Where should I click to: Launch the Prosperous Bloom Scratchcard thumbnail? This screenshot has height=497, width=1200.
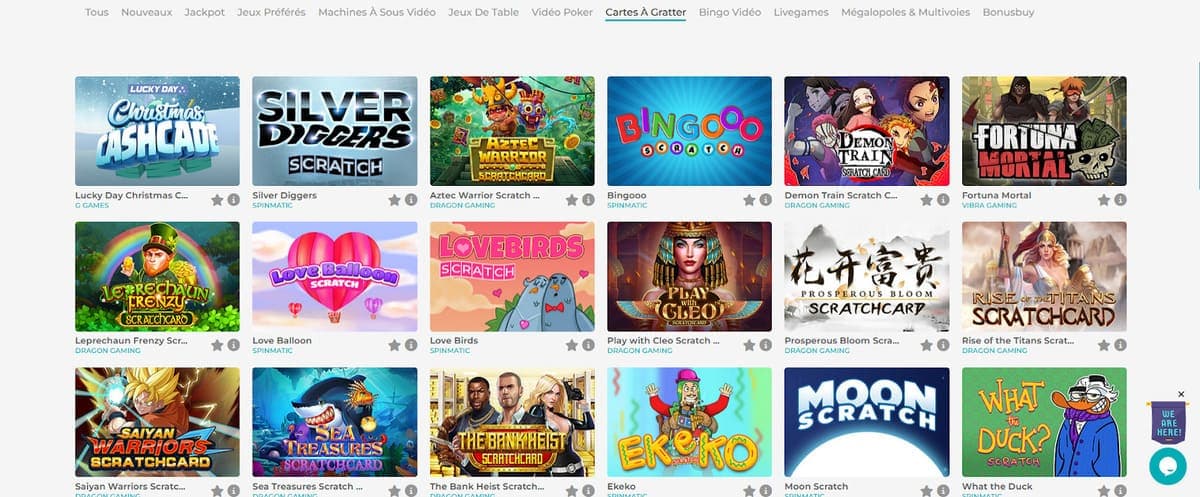tap(867, 276)
